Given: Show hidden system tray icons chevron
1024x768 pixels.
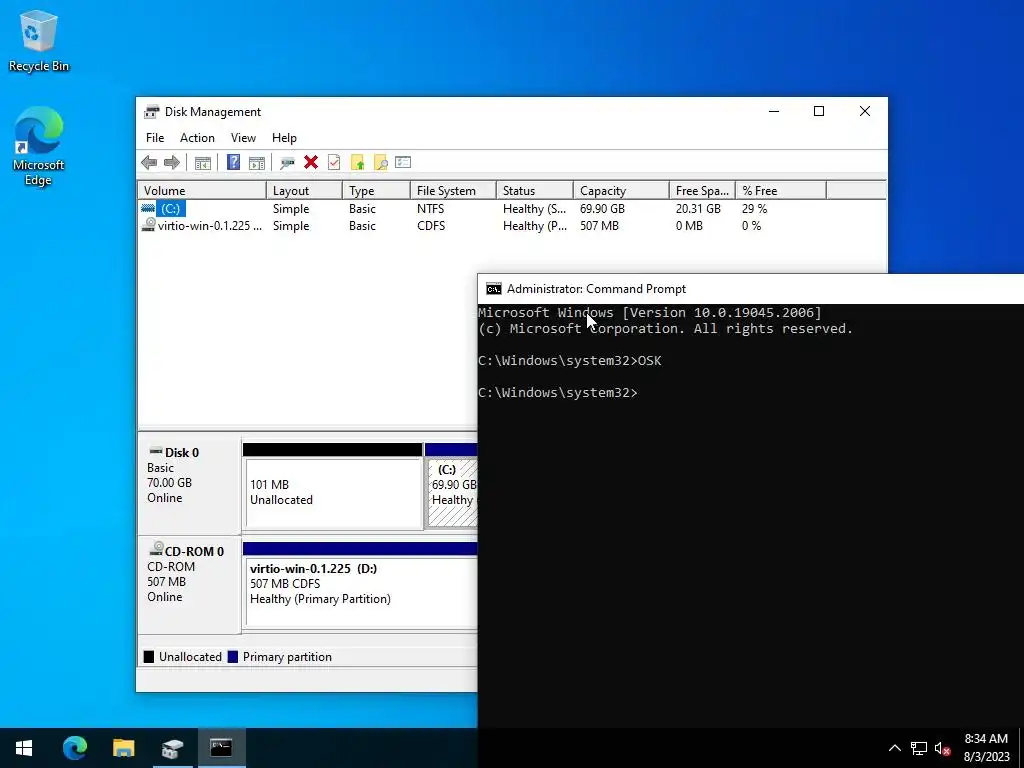Looking at the screenshot, I should coord(895,748).
